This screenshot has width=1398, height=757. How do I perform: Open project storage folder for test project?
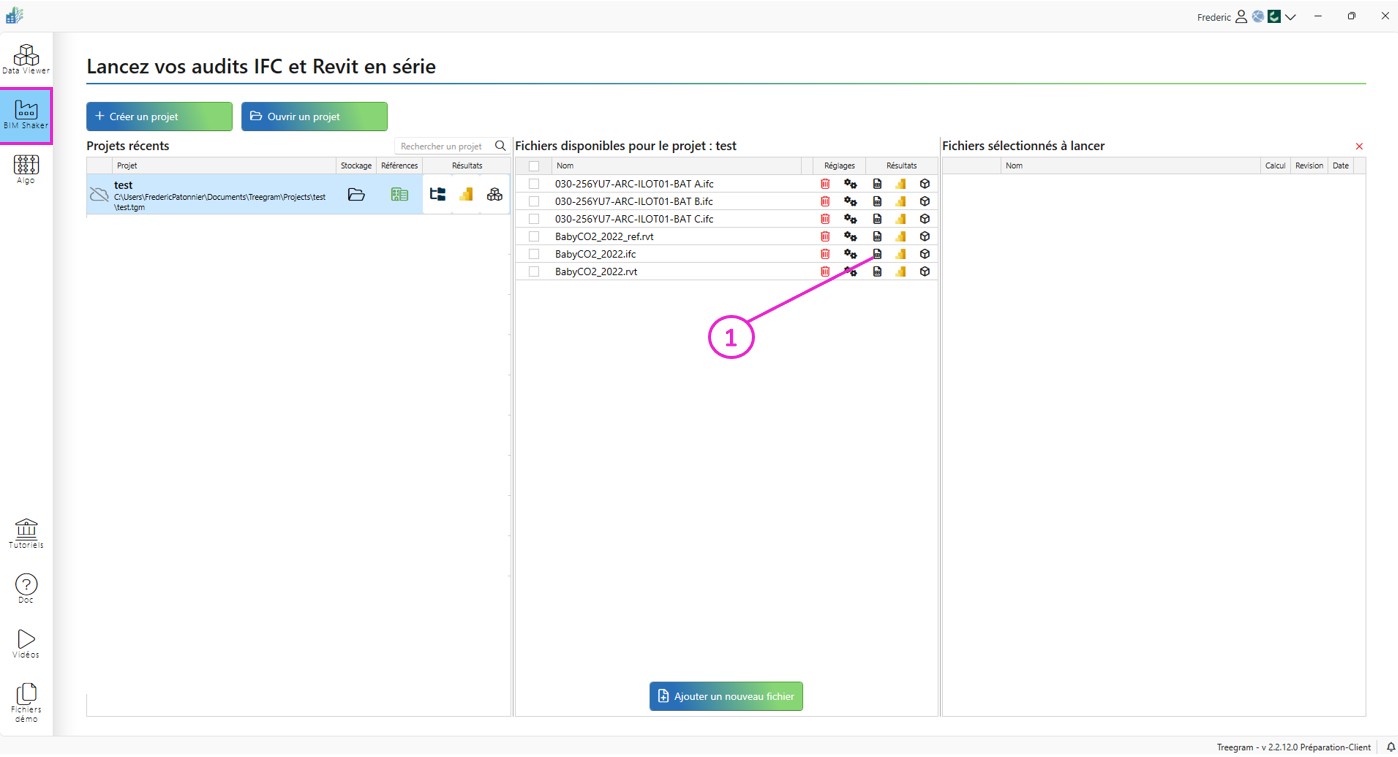pos(356,194)
